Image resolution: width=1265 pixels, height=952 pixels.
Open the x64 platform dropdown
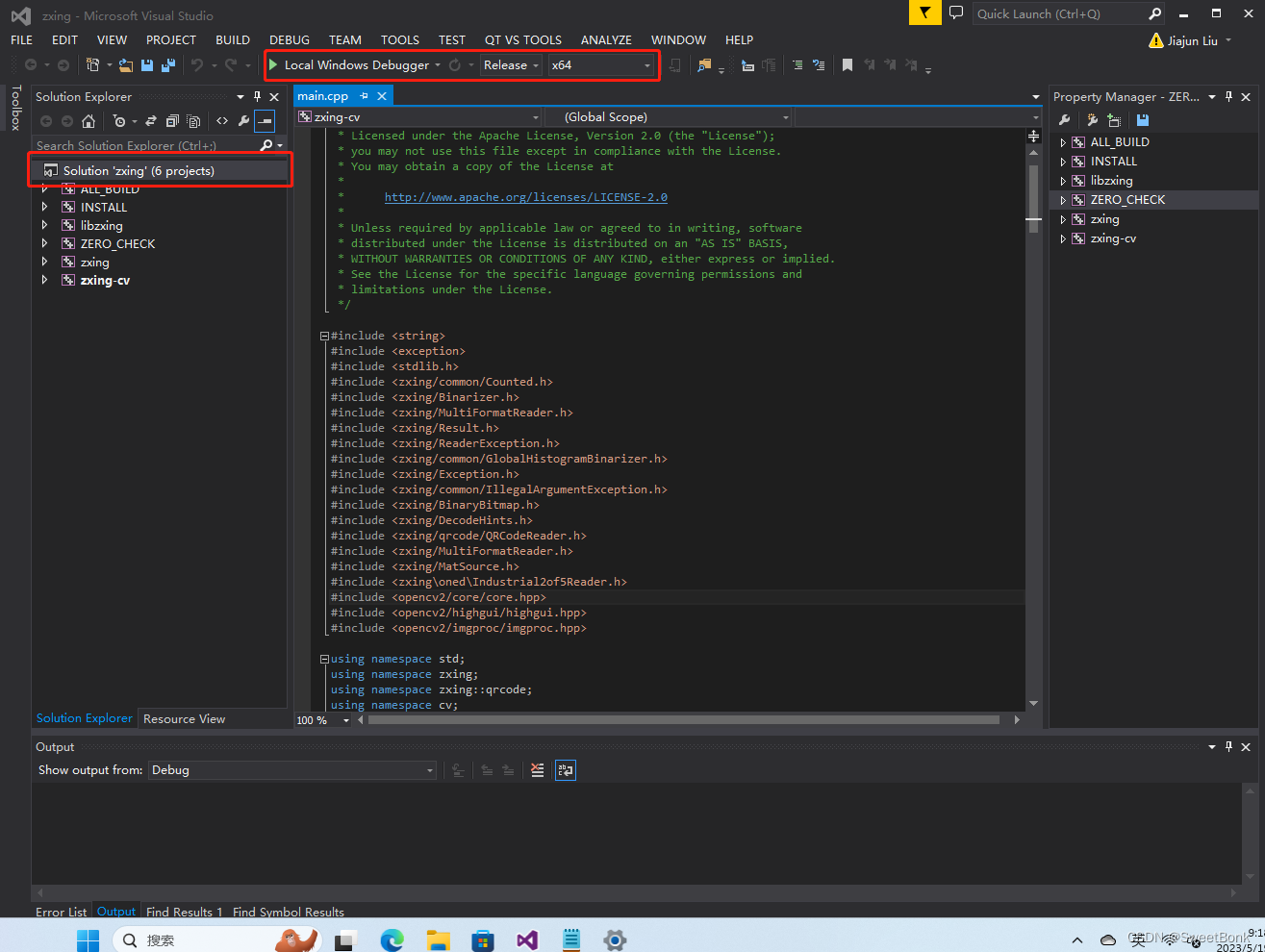tap(645, 64)
